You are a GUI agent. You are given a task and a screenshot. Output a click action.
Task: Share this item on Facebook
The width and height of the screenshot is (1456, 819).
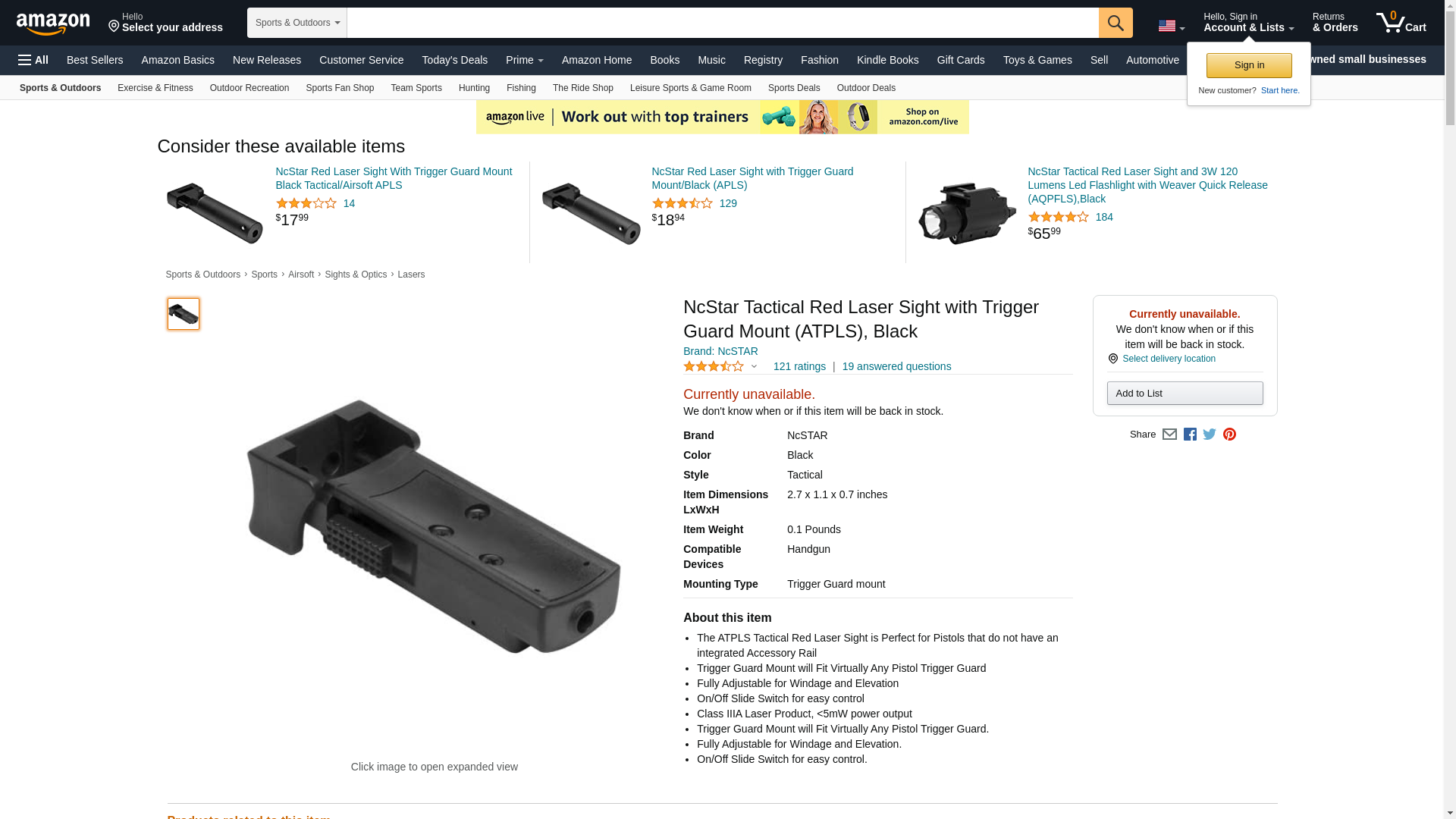(x=1190, y=435)
